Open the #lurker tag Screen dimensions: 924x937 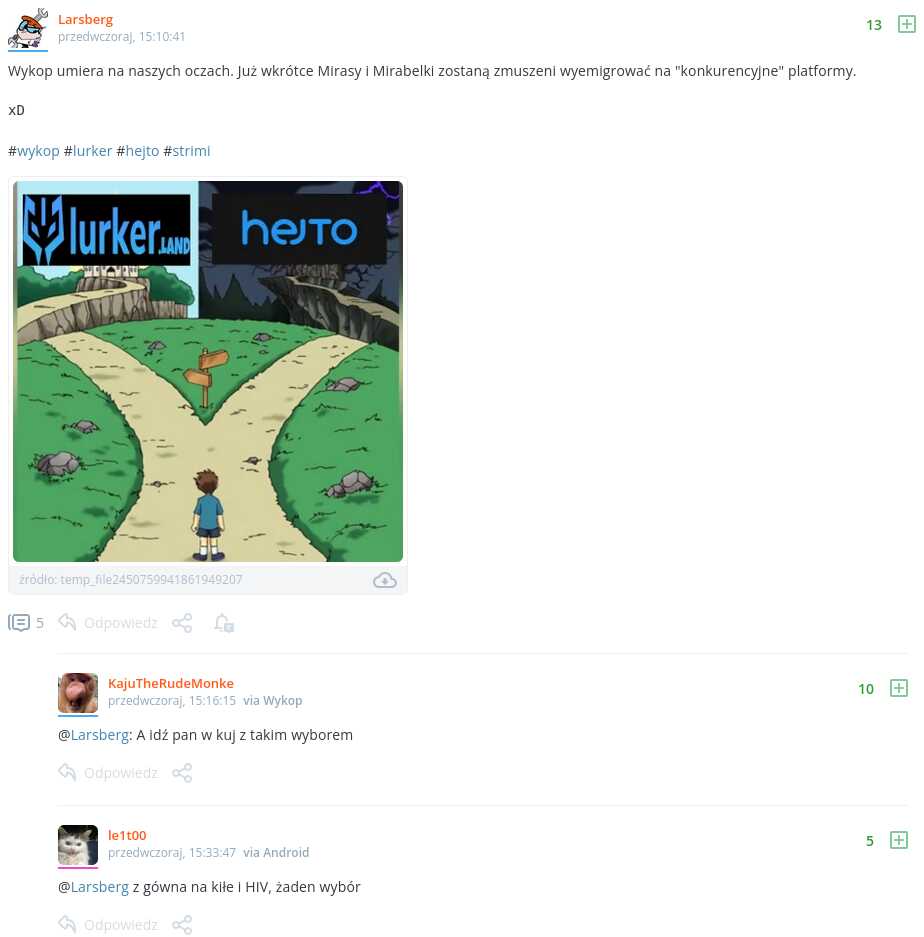(x=88, y=151)
